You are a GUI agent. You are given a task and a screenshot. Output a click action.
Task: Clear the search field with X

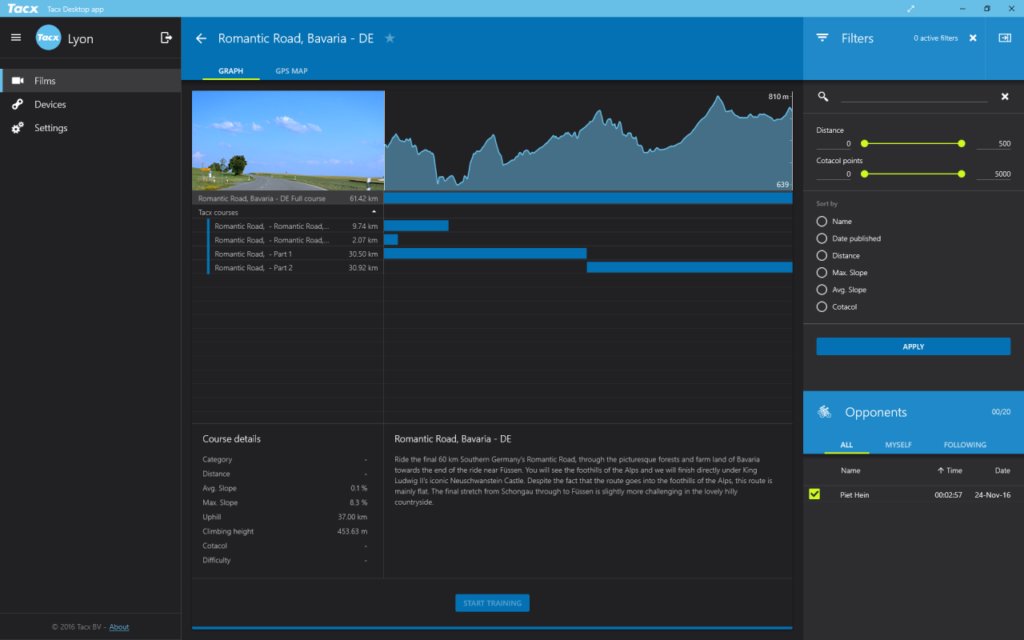(x=1005, y=97)
